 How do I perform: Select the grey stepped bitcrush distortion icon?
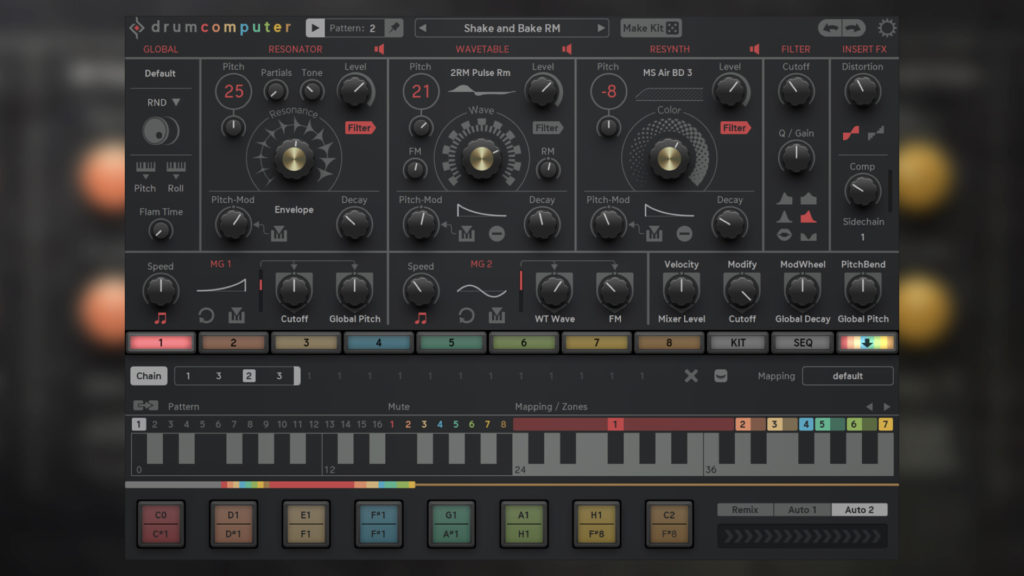(876, 133)
